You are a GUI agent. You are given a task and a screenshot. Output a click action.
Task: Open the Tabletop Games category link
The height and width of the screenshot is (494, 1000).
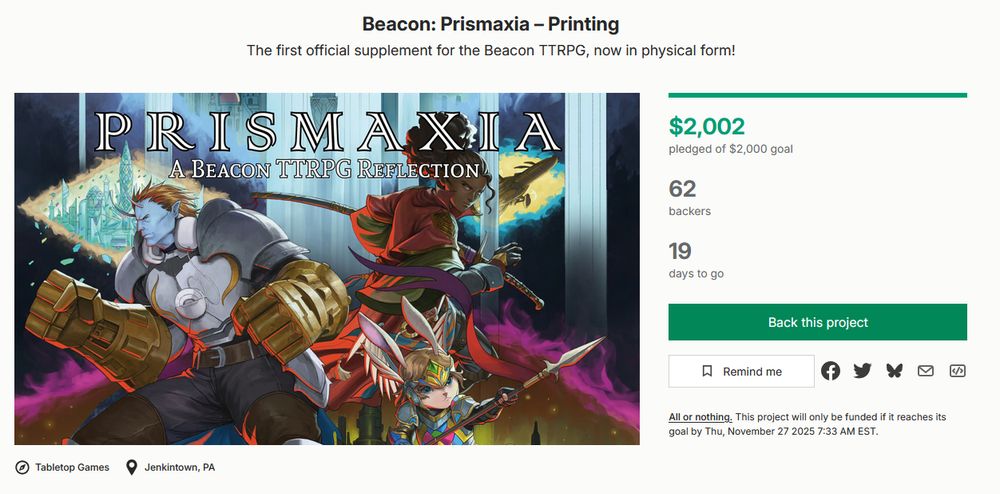pyautogui.click(x=72, y=468)
